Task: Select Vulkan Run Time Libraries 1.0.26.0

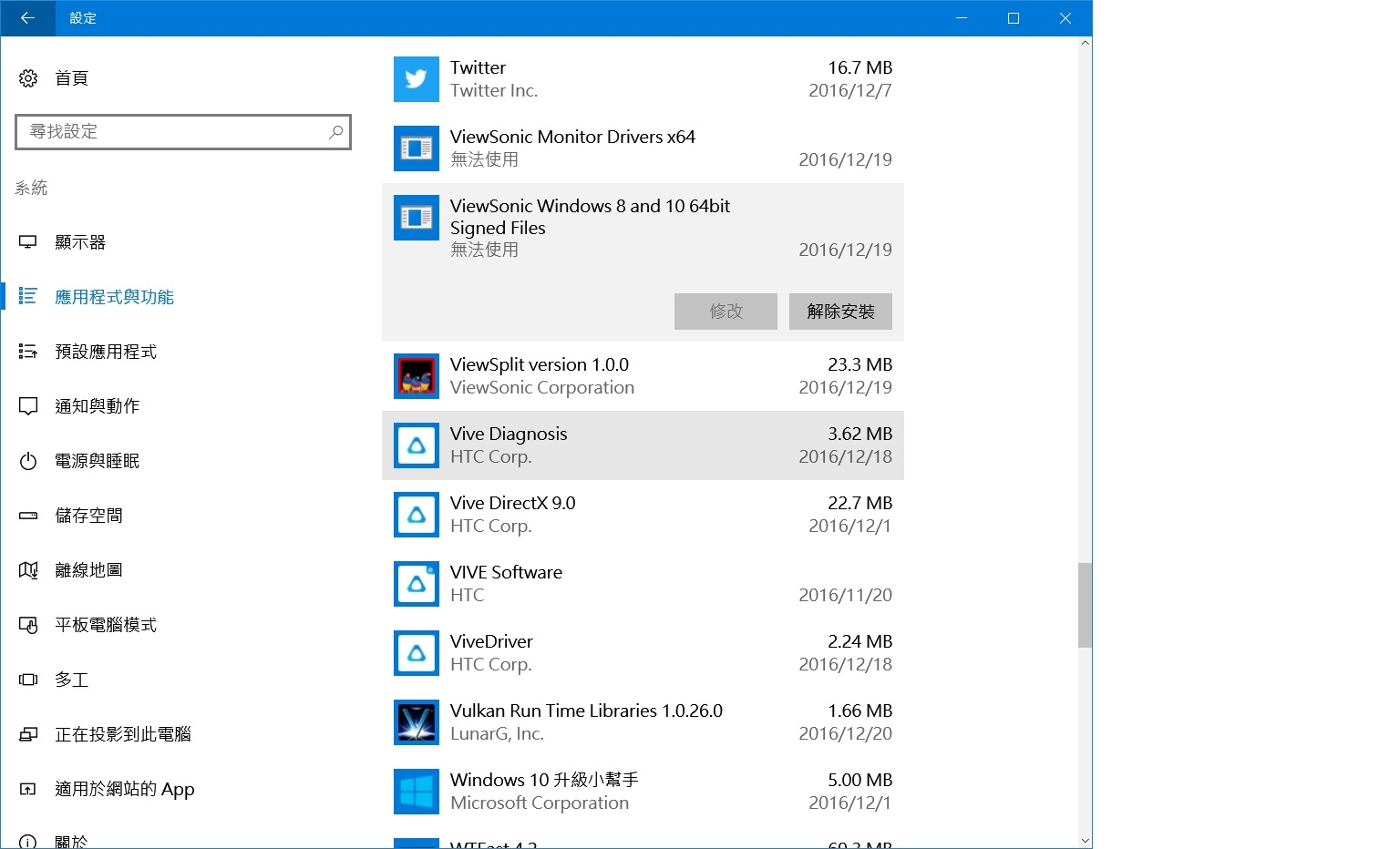Action: (643, 722)
